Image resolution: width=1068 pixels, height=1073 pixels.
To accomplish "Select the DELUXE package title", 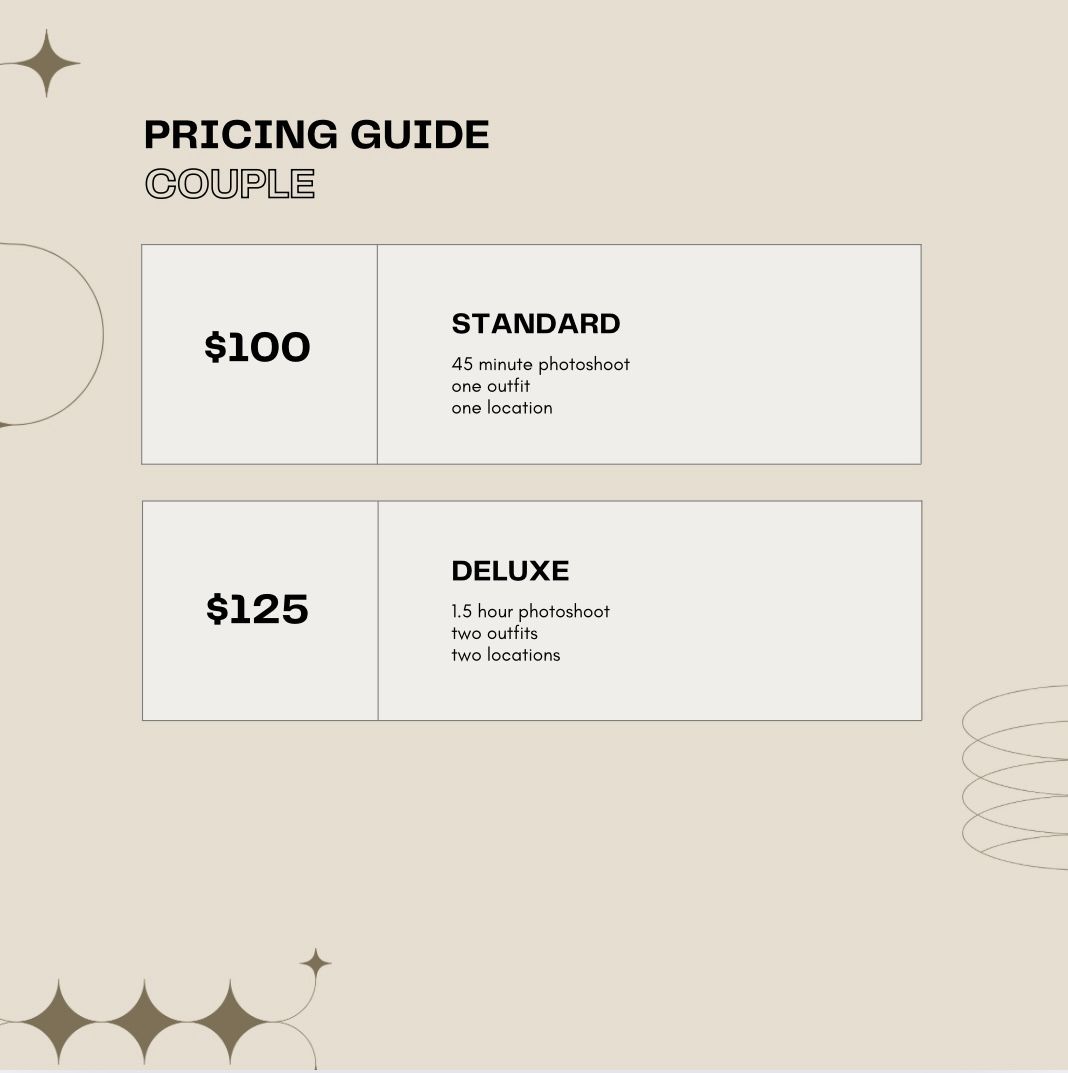I will tap(510, 571).
